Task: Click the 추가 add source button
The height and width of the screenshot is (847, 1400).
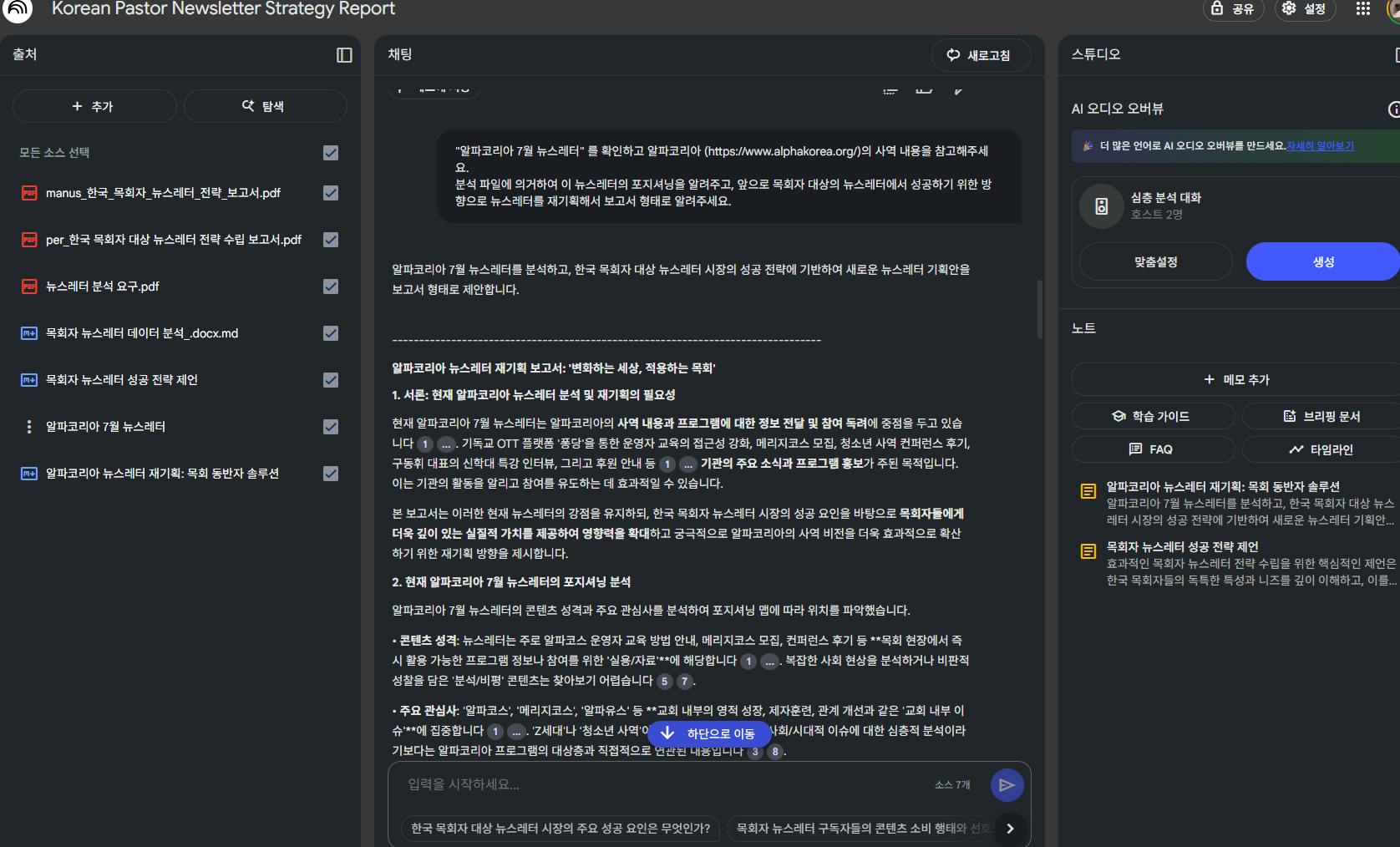Action: (x=94, y=106)
